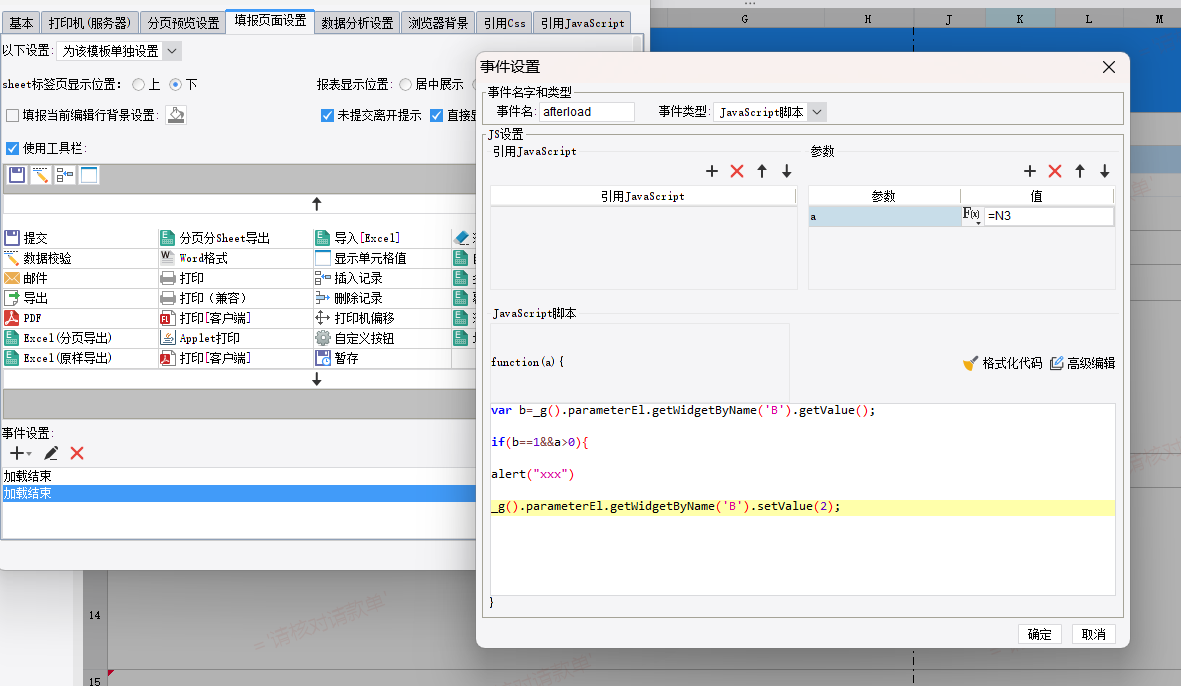The height and width of the screenshot is (686, 1181).
Task: Click the up arrow to add button to toolbar
Action: (316, 204)
